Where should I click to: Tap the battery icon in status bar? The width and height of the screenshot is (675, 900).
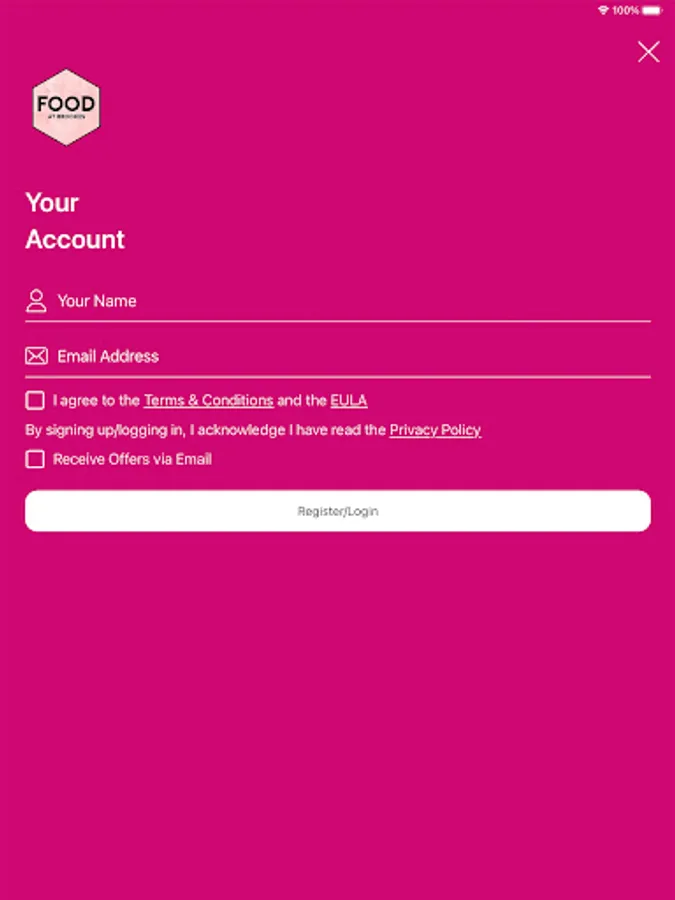pyautogui.click(x=652, y=10)
